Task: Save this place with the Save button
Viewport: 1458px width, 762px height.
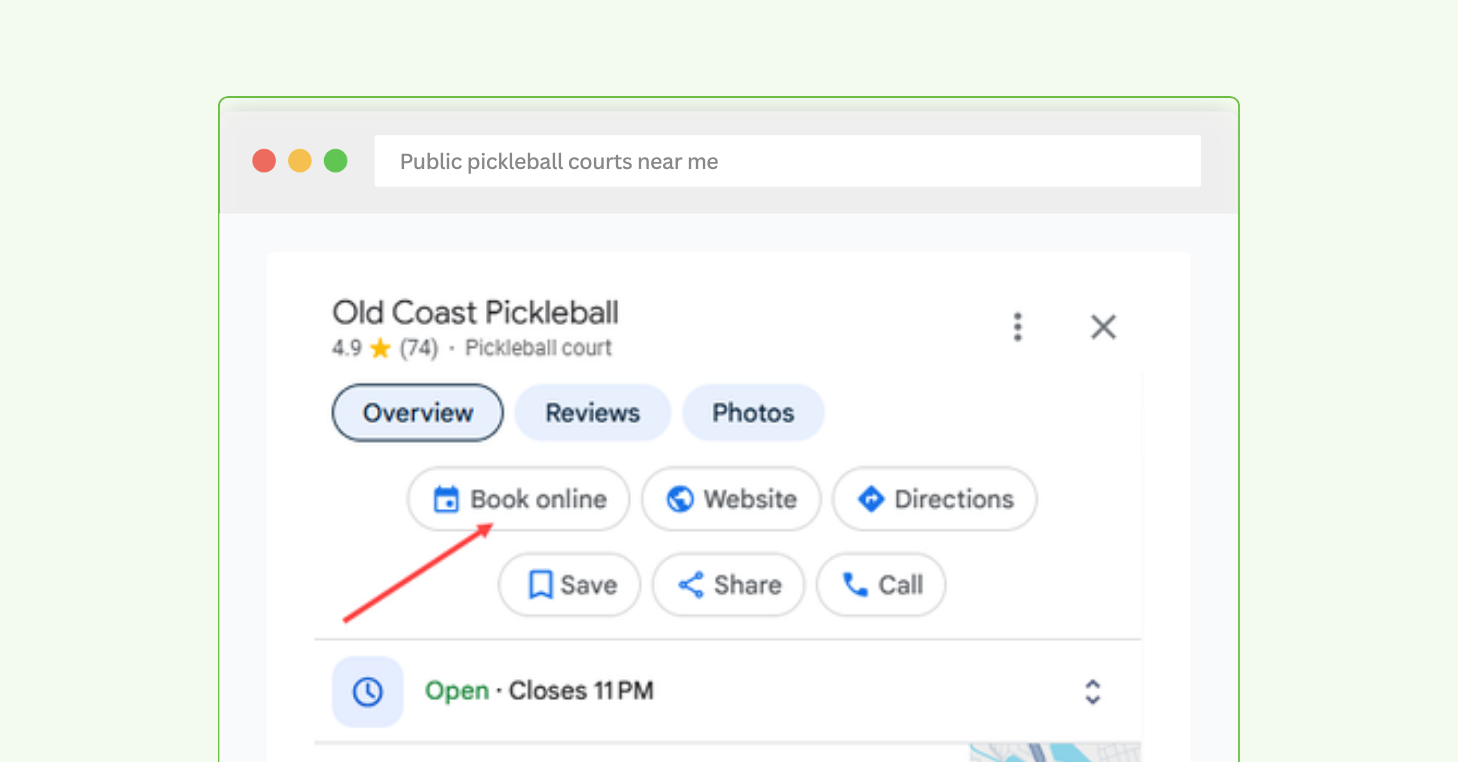Action: click(570, 585)
